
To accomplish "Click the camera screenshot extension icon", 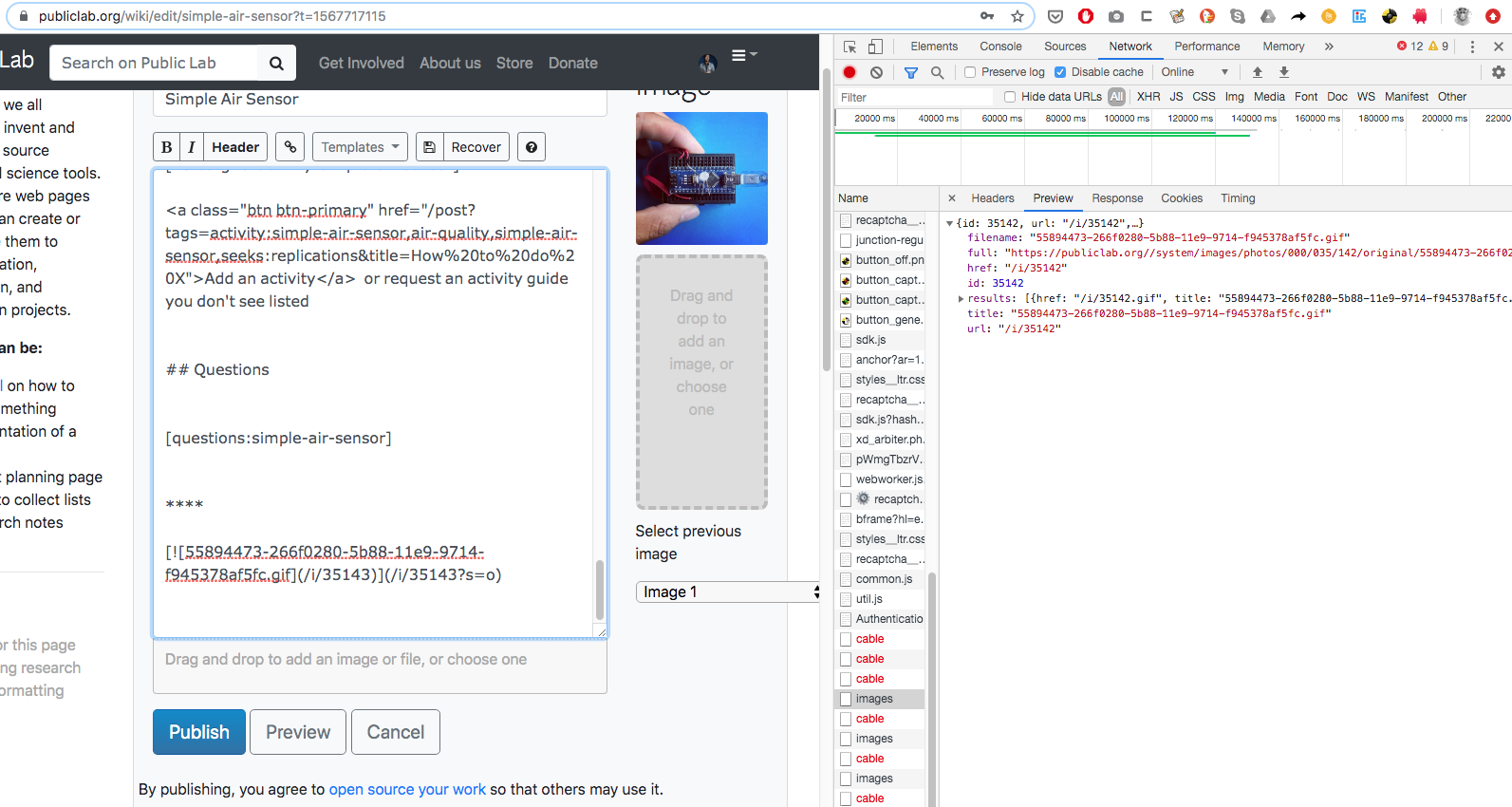I will click(x=1116, y=16).
